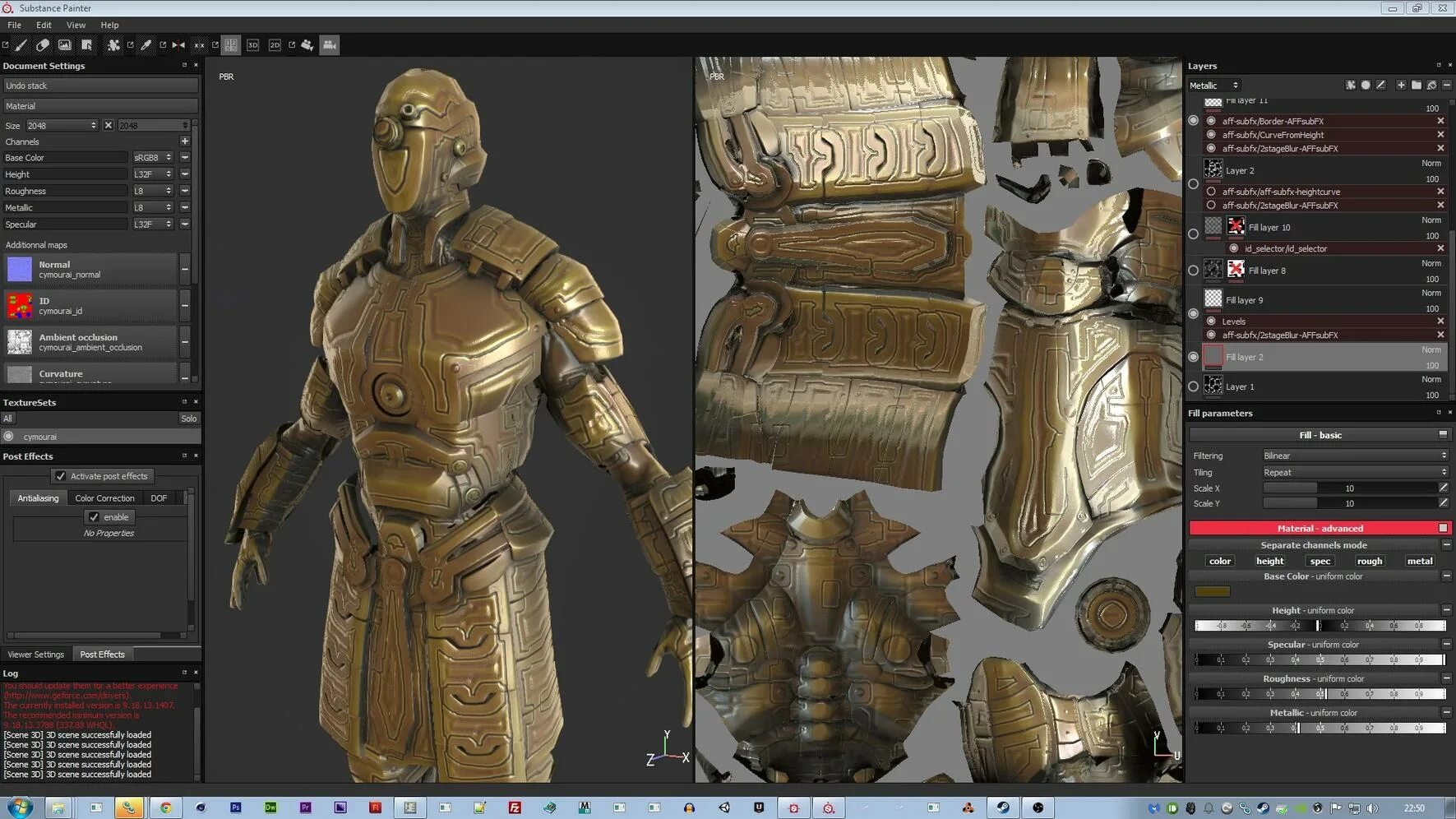Click the highlighted multi-camera icon
The image size is (1456, 819).
(x=330, y=45)
